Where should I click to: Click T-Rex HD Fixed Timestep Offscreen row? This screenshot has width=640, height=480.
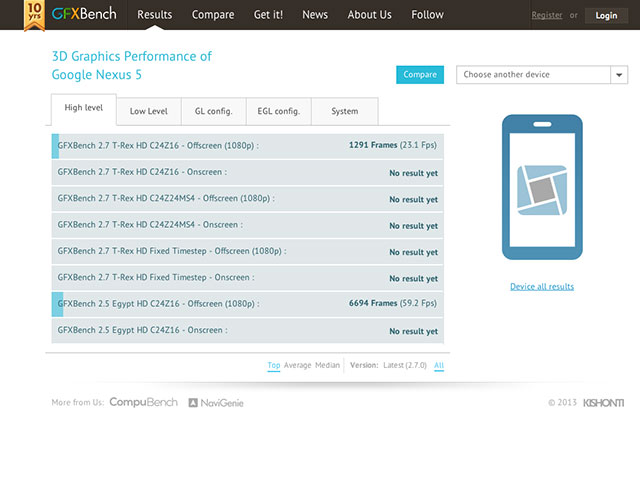pyautogui.click(x=247, y=251)
